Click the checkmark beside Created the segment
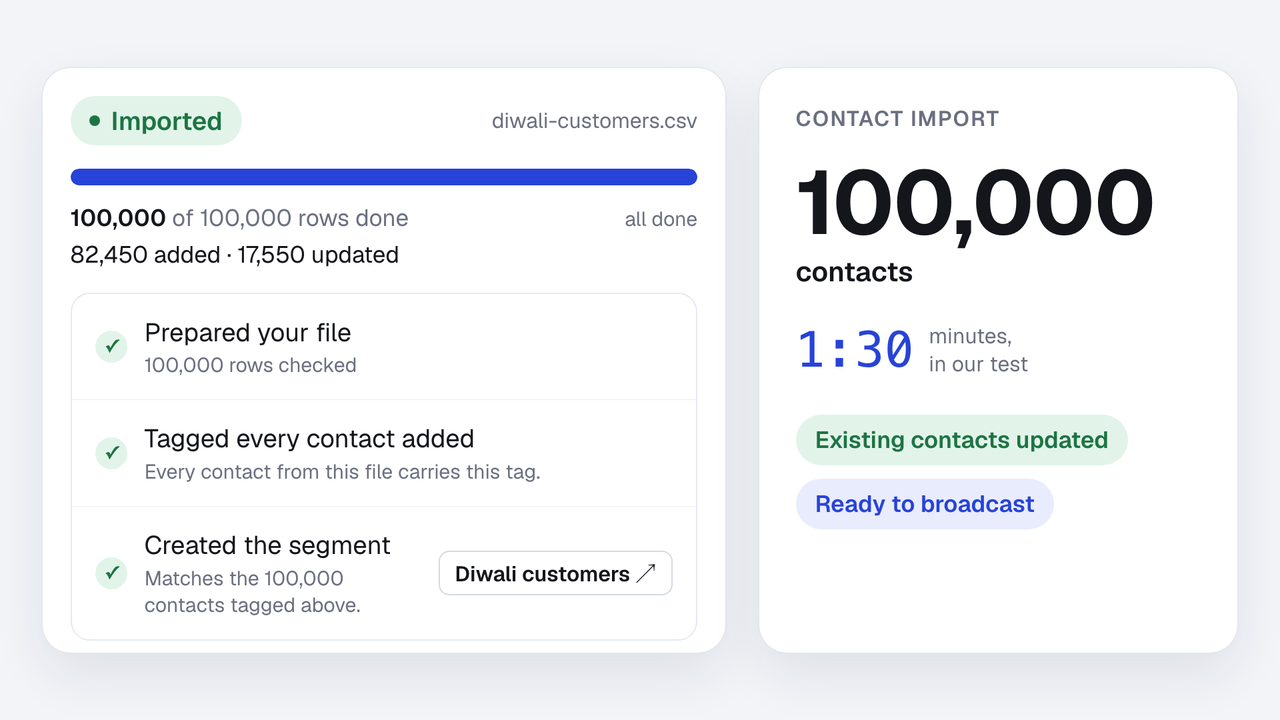Screen dimensions: 1280x720 pos(112,573)
